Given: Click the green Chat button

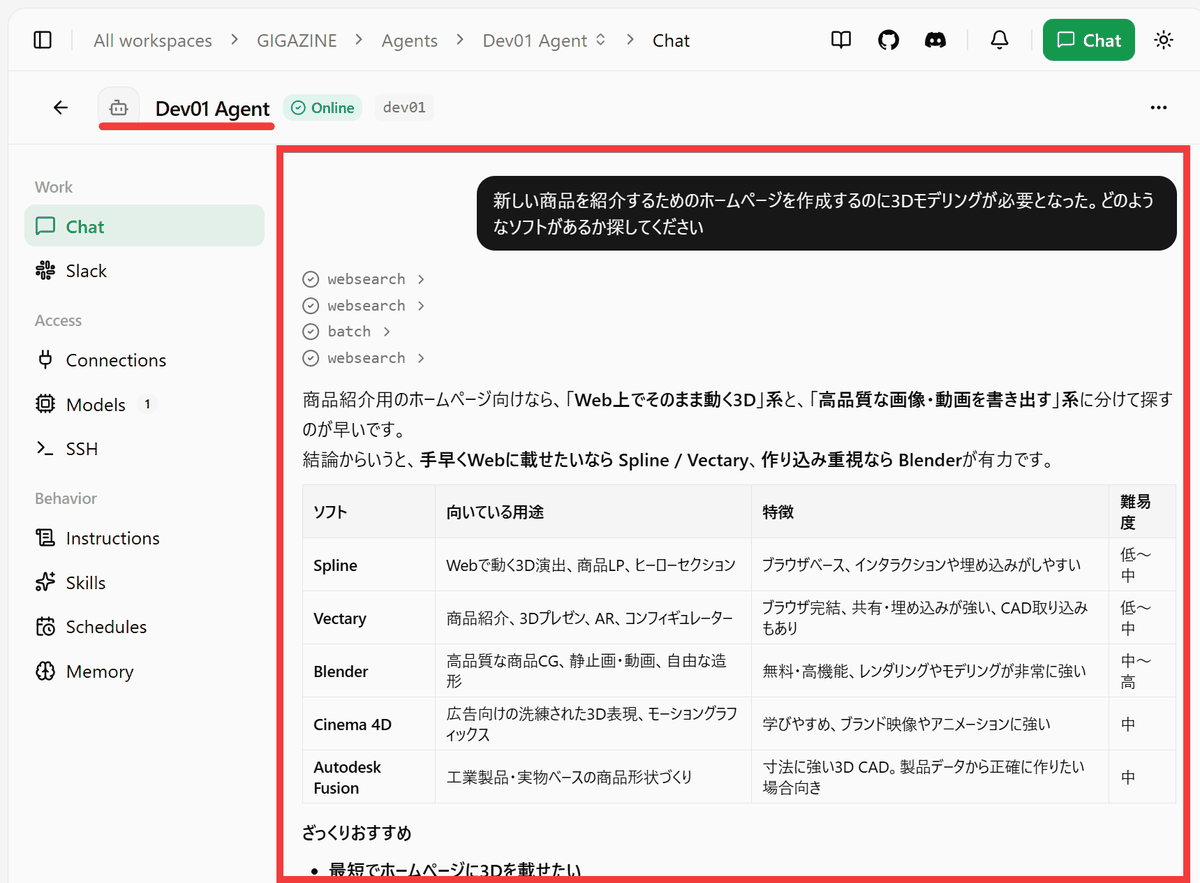Looking at the screenshot, I should pos(1088,40).
